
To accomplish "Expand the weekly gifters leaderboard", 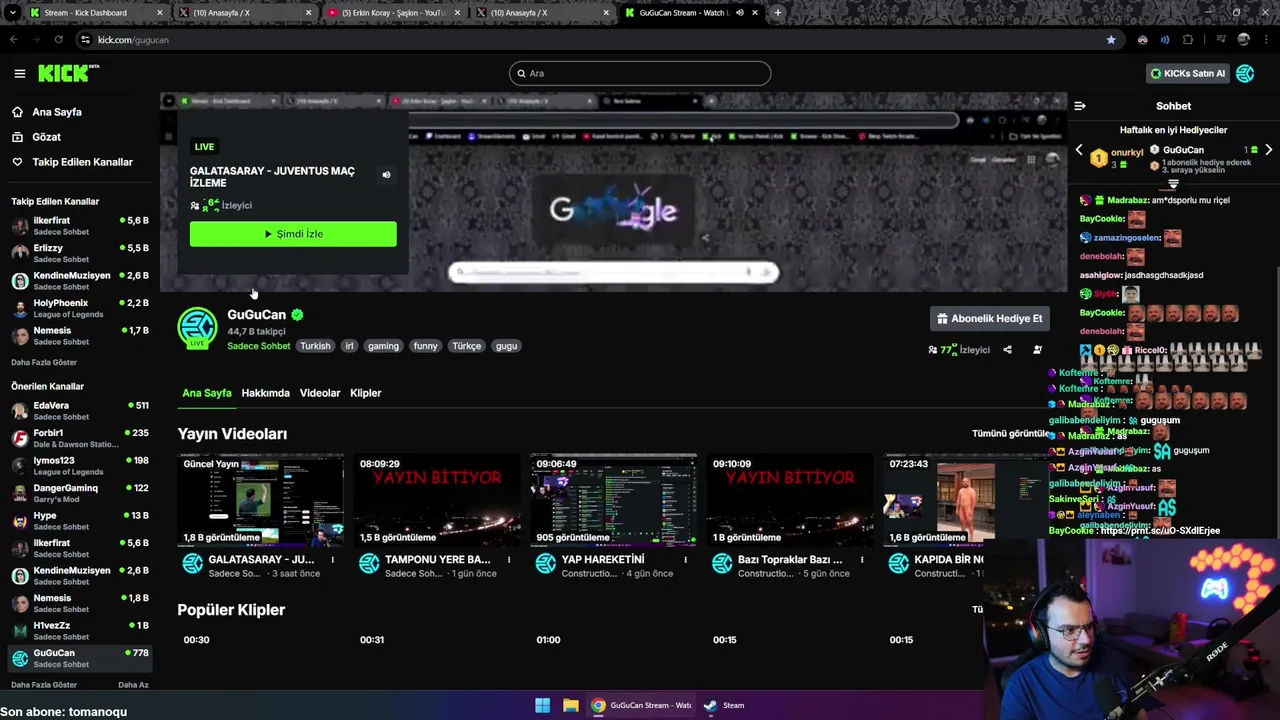I will [x=1173, y=184].
